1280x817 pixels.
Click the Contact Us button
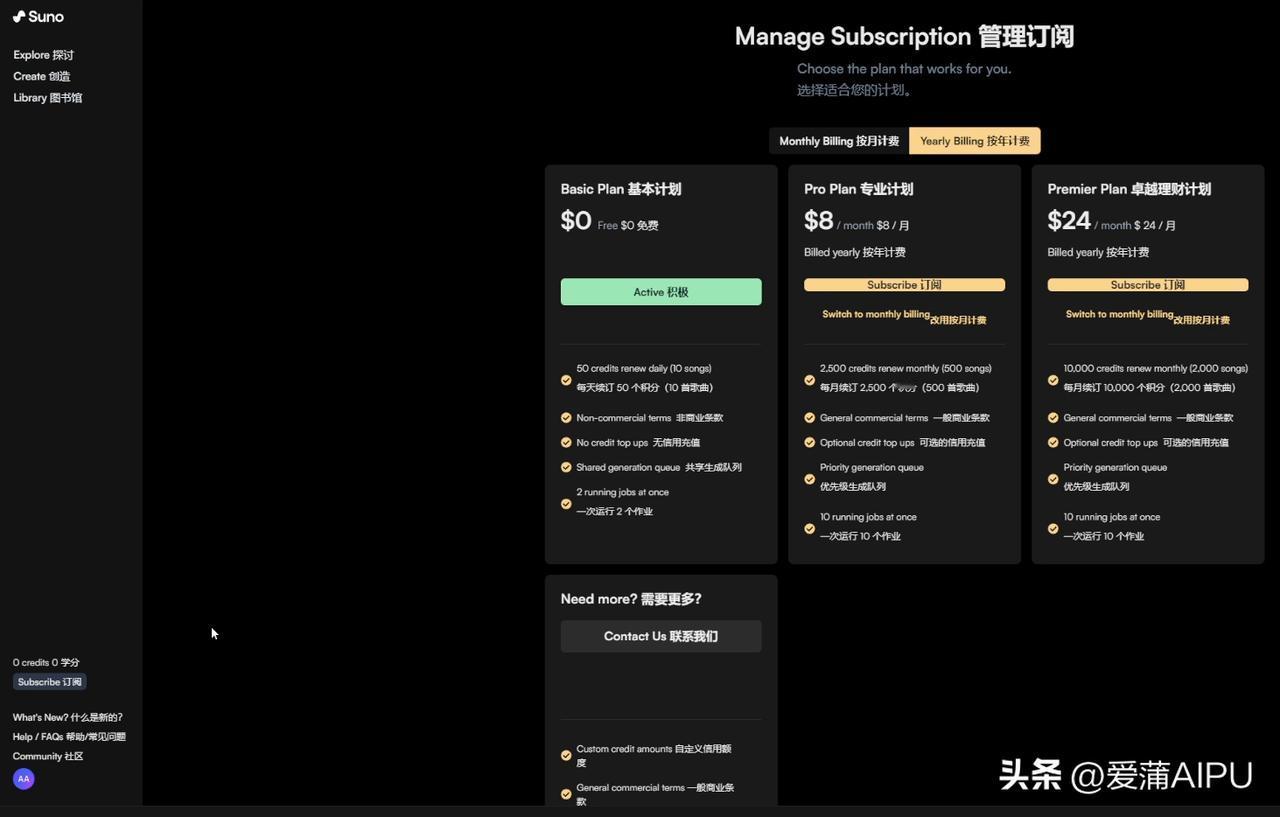[661, 636]
